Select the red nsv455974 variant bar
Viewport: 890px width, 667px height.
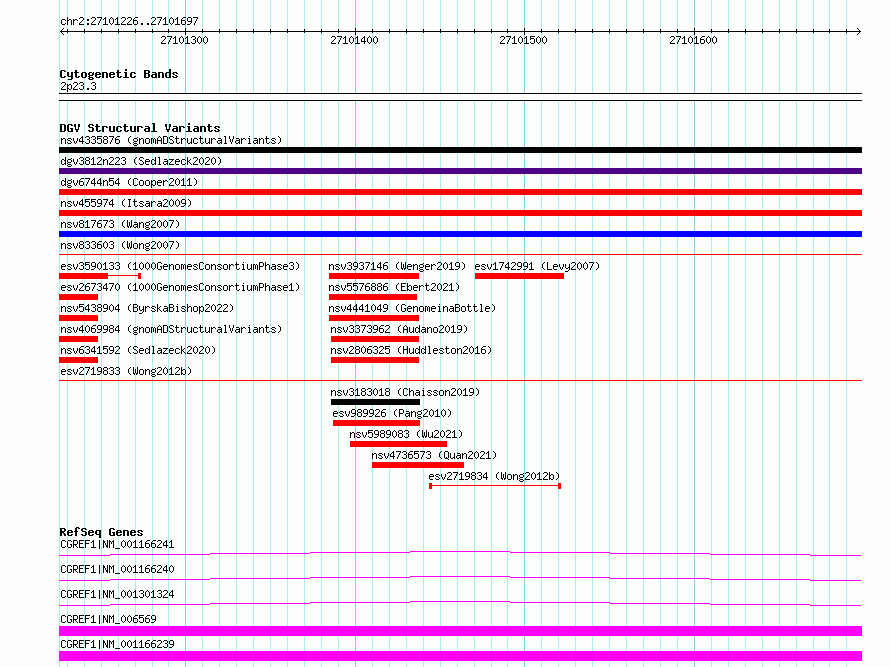(460, 213)
